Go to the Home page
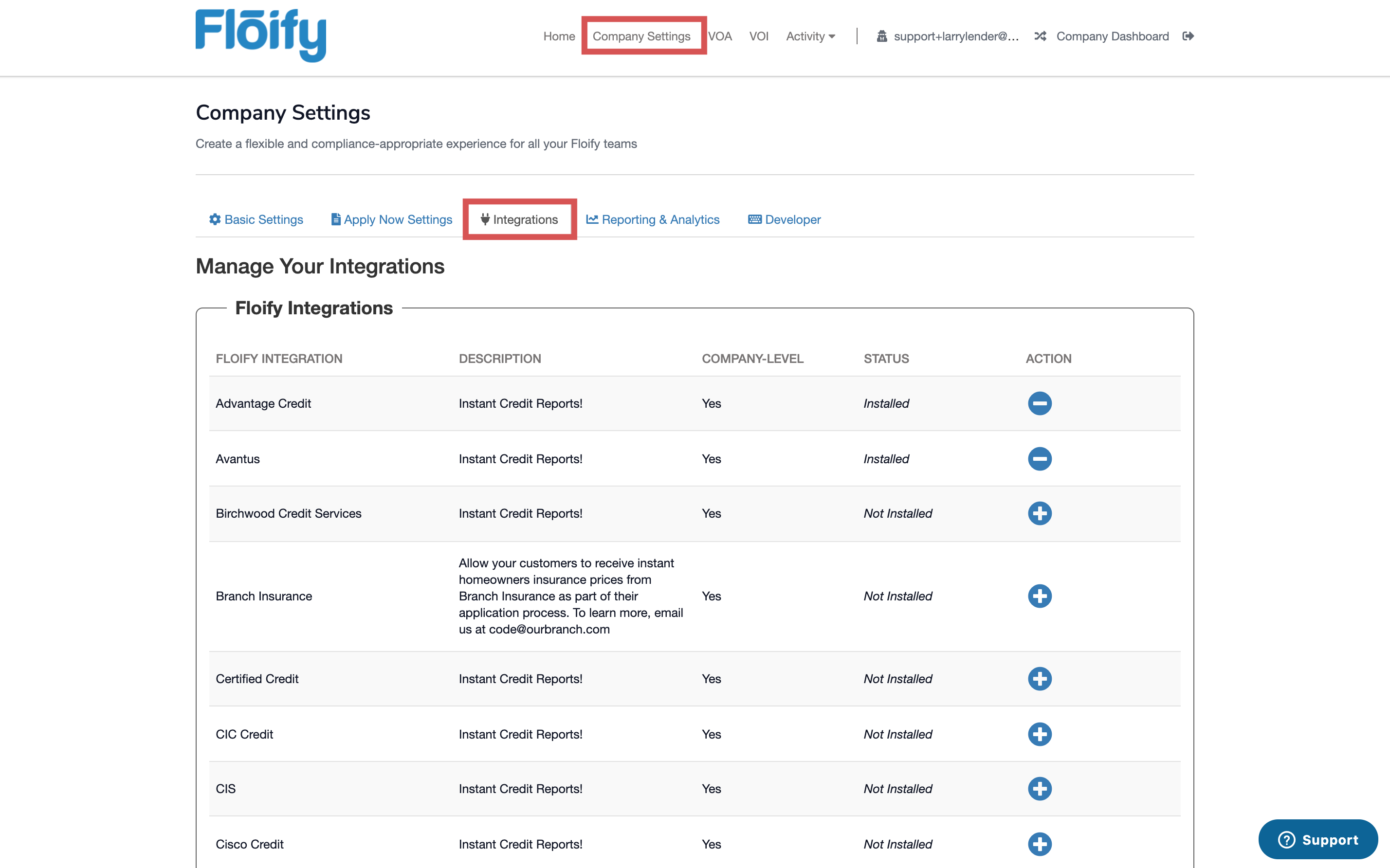The height and width of the screenshot is (868, 1390). 559,36
